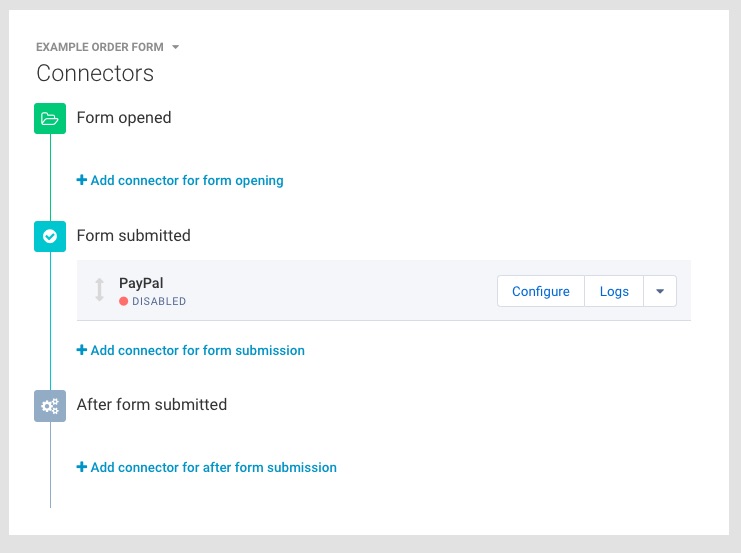Open the EXAMPLE ORDER FORM selector label

tap(100, 47)
